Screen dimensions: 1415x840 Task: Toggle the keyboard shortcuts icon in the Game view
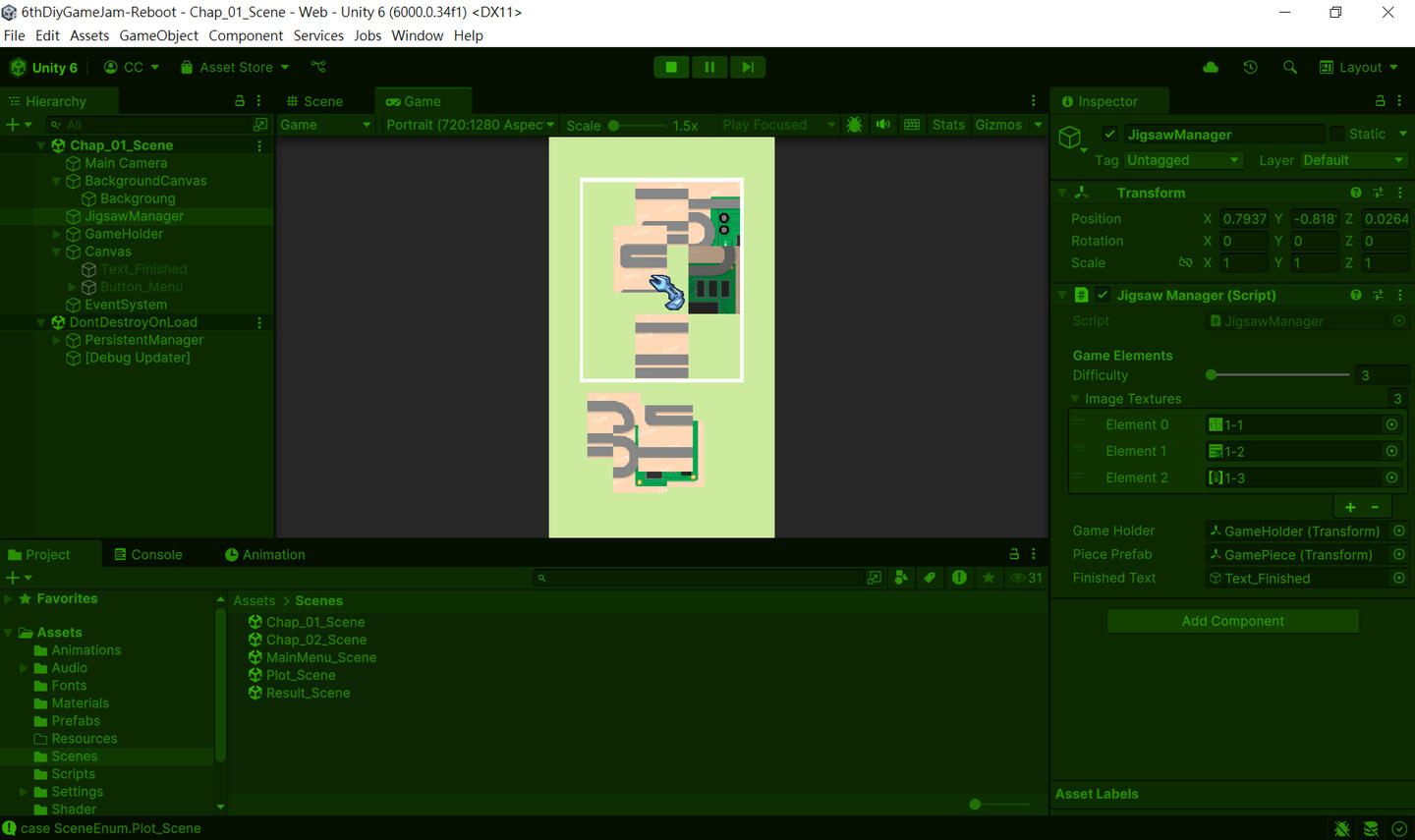coord(912,125)
